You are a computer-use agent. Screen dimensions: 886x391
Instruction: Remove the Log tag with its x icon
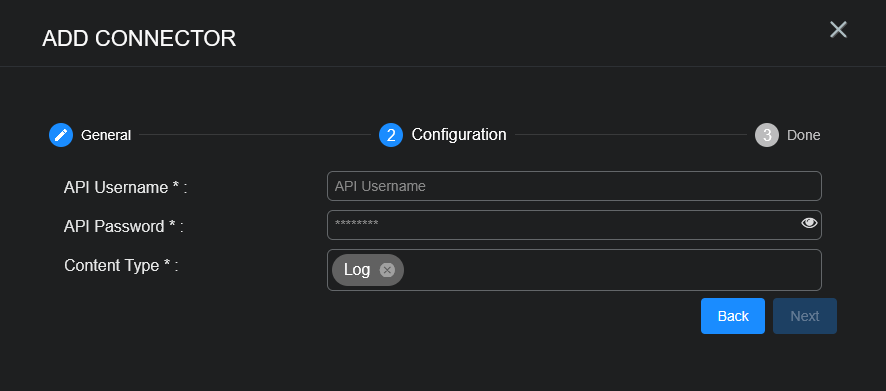387,270
